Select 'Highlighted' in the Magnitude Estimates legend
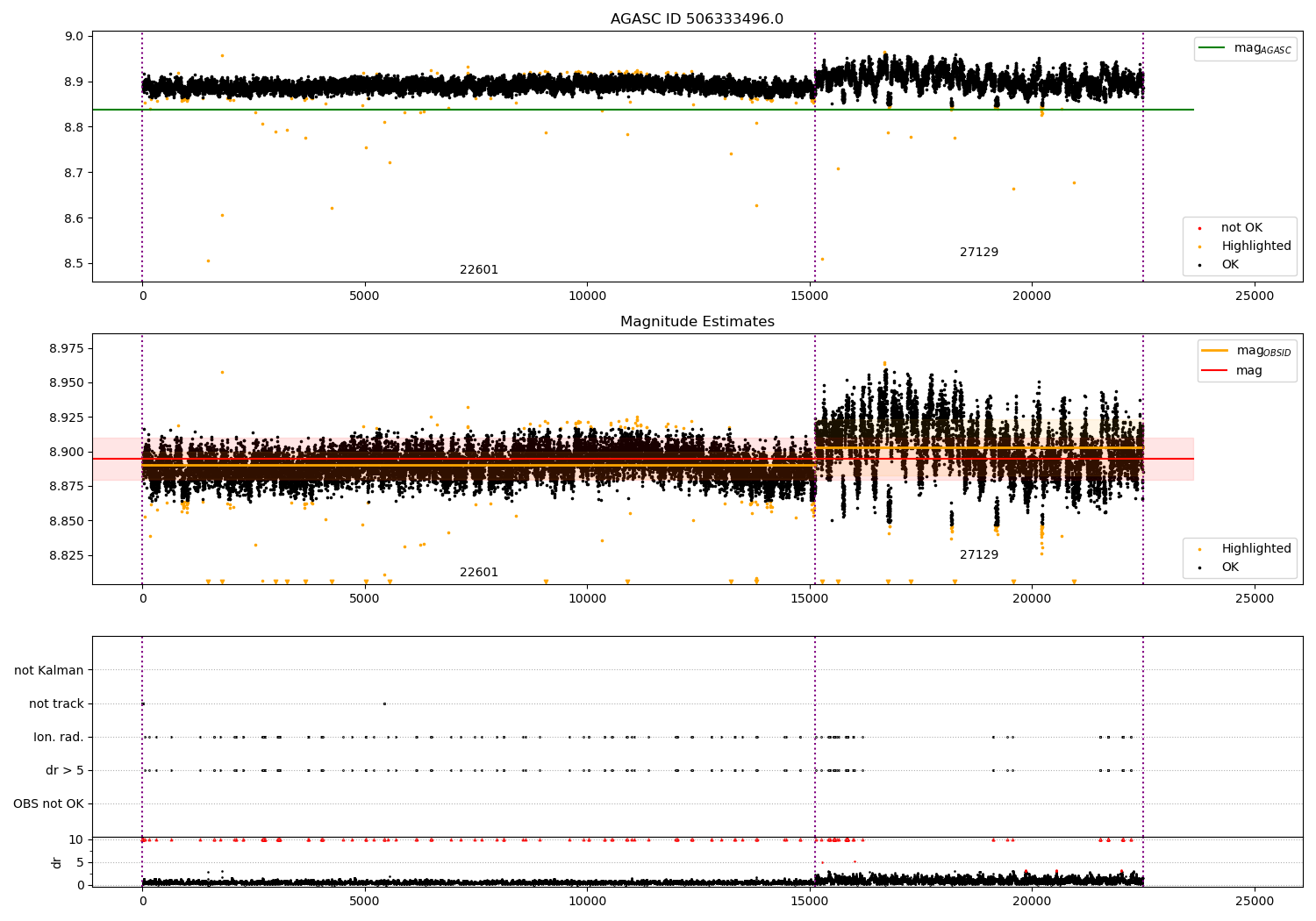 (1256, 549)
